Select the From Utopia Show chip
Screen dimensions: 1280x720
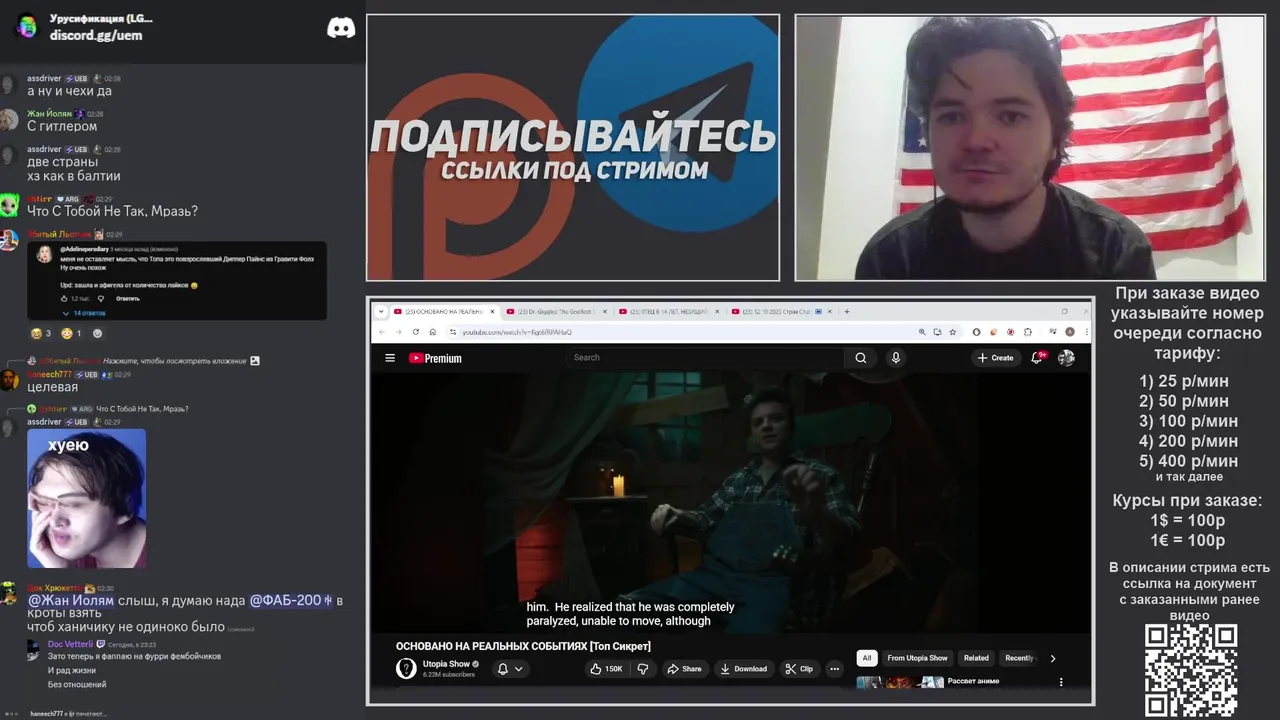pos(917,658)
